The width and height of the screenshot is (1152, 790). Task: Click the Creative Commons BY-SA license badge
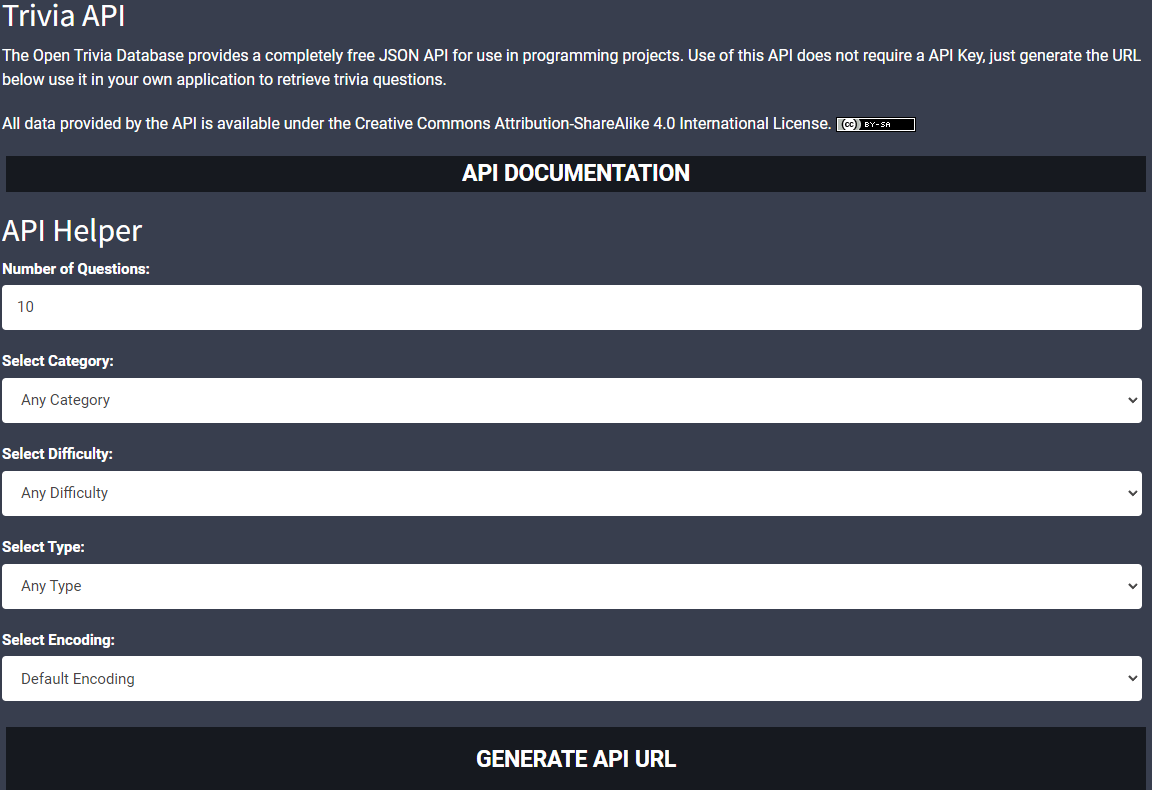875,124
